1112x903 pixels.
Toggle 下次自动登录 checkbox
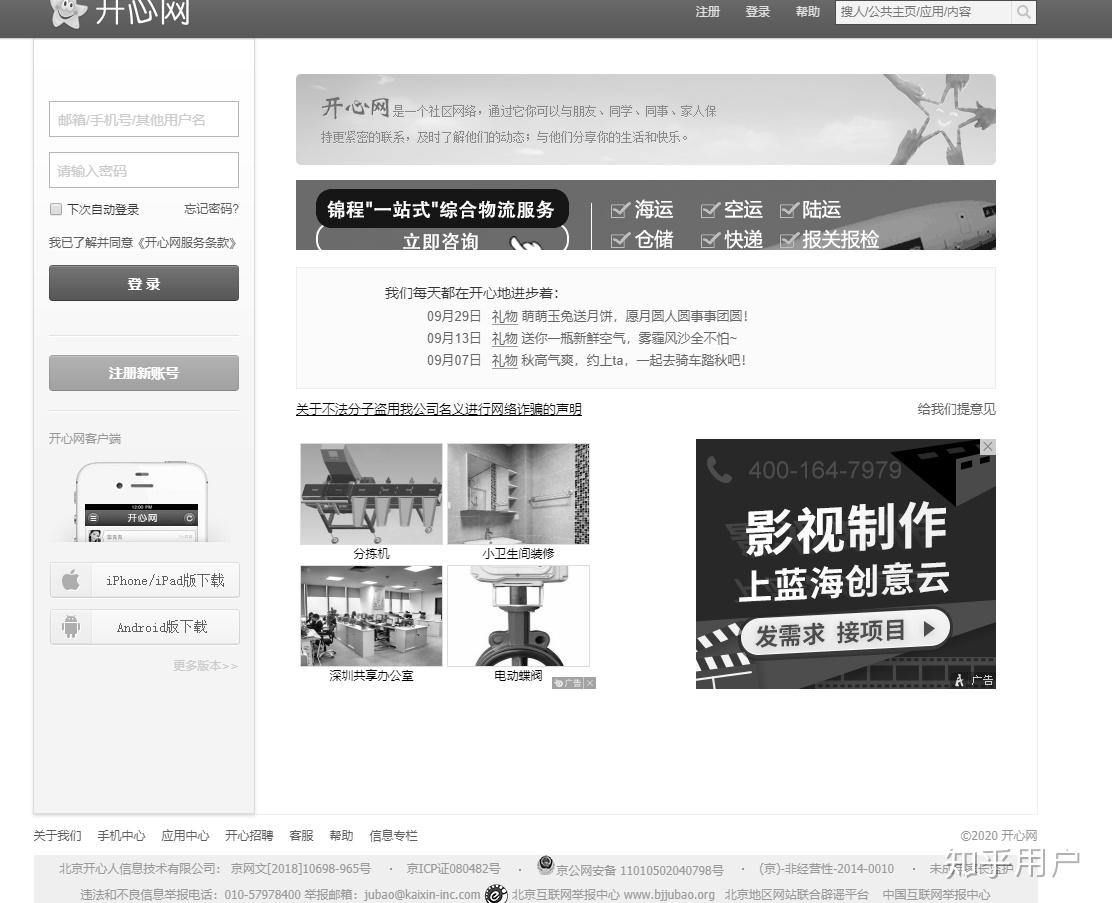[x=56, y=209]
